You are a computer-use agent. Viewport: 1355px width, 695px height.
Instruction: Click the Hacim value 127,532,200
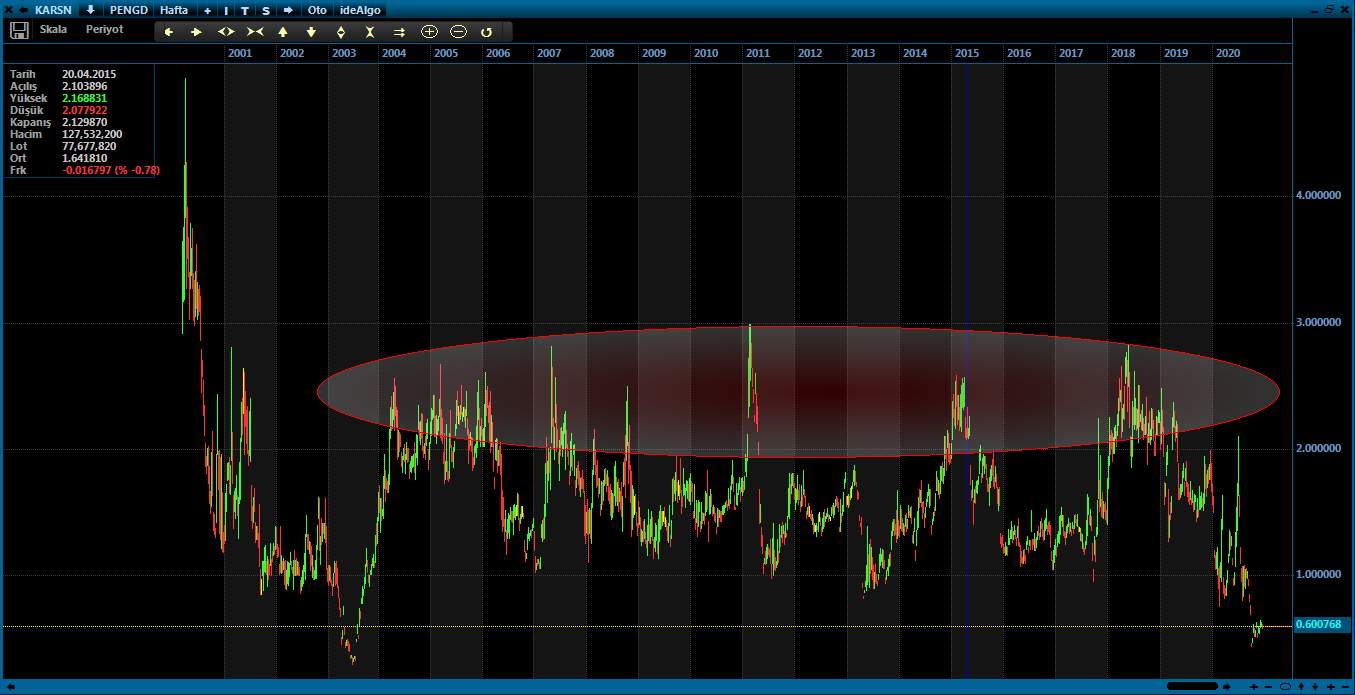pos(92,135)
